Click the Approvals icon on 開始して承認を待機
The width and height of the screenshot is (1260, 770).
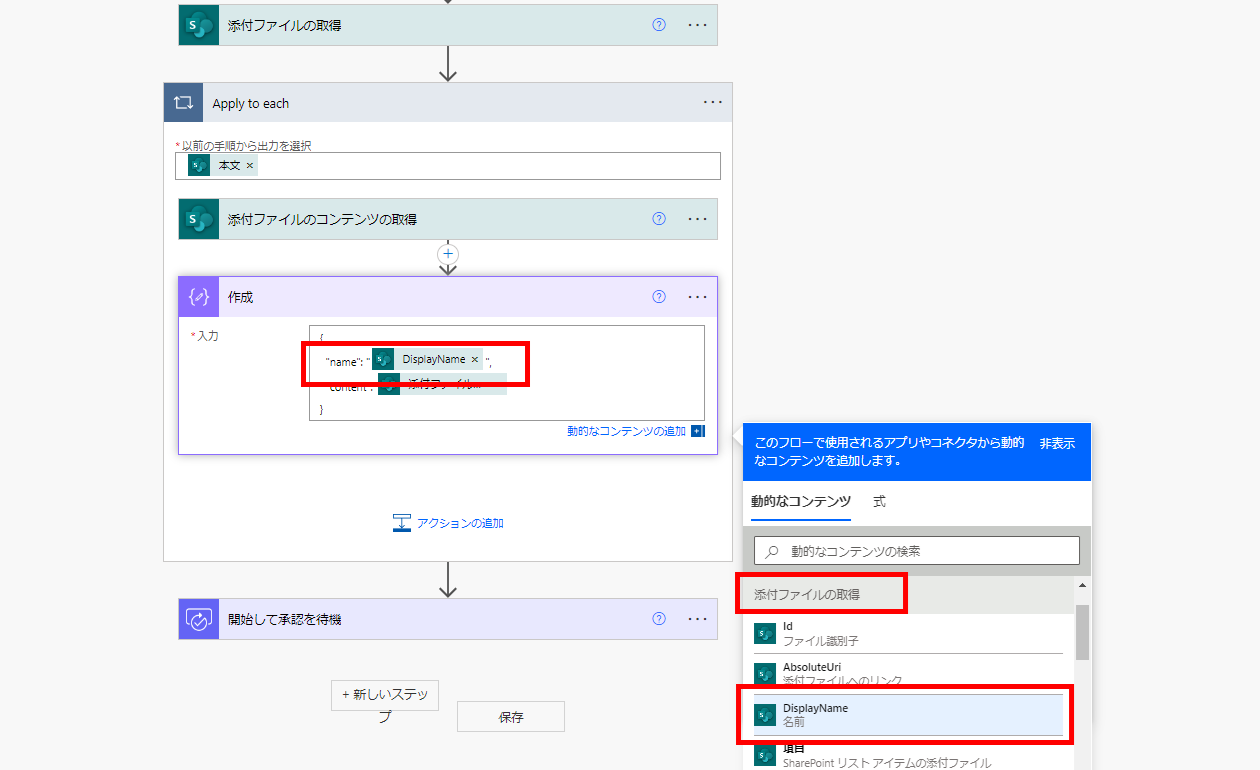199,619
